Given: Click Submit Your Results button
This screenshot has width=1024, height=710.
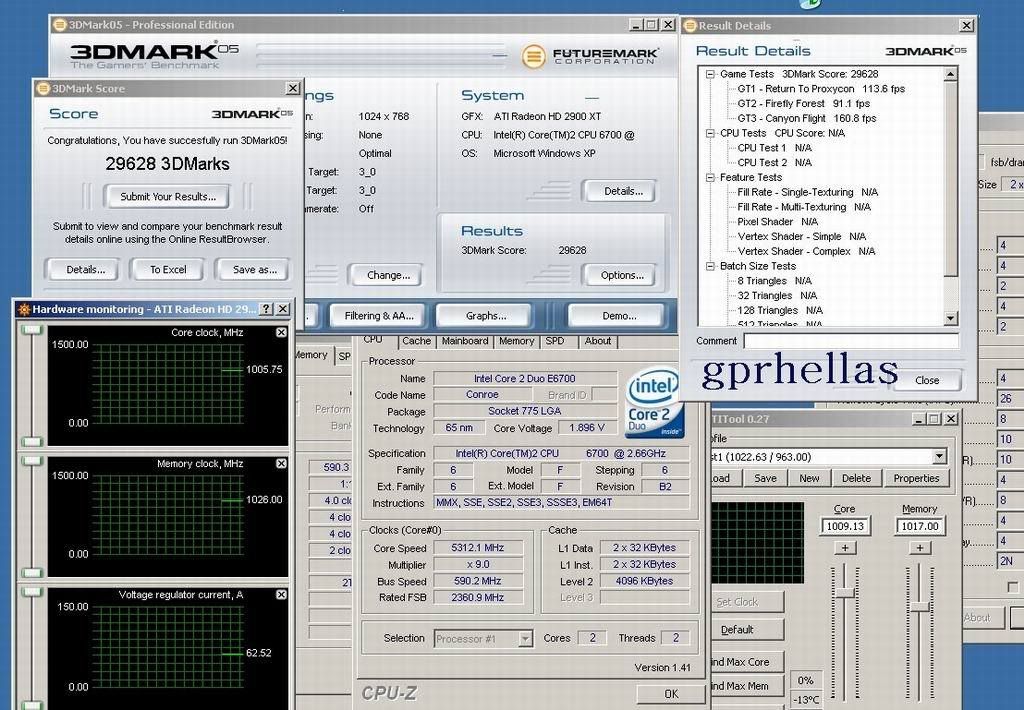Looking at the screenshot, I should 168,197.
